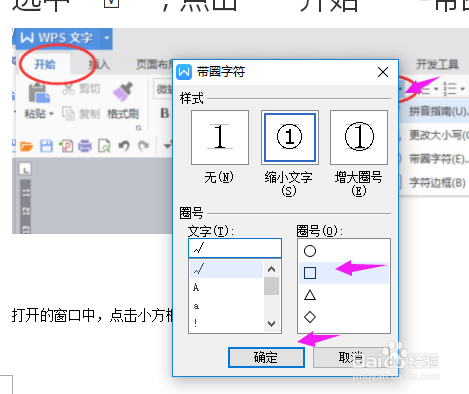
Task: Click the redo arrow icon
Action: (x=143, y=146)
